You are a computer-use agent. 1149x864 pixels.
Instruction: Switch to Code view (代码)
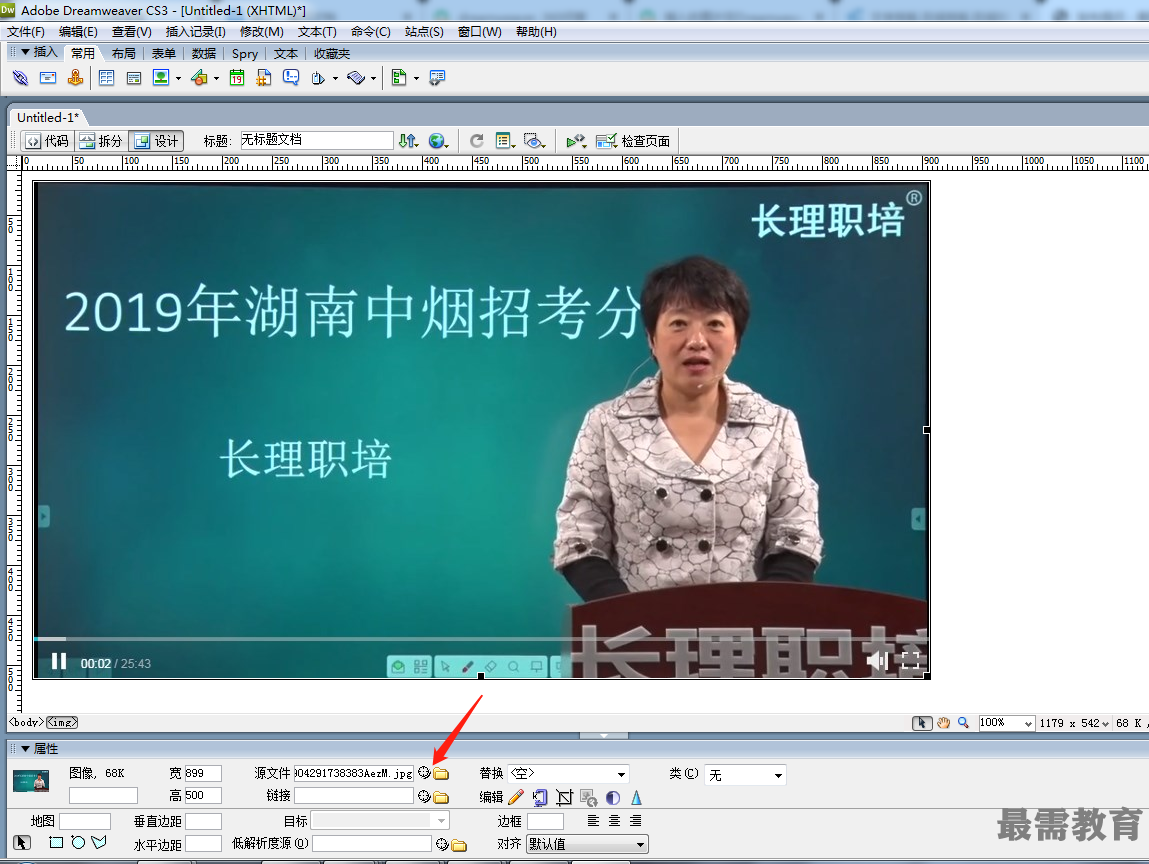point(48,141)
